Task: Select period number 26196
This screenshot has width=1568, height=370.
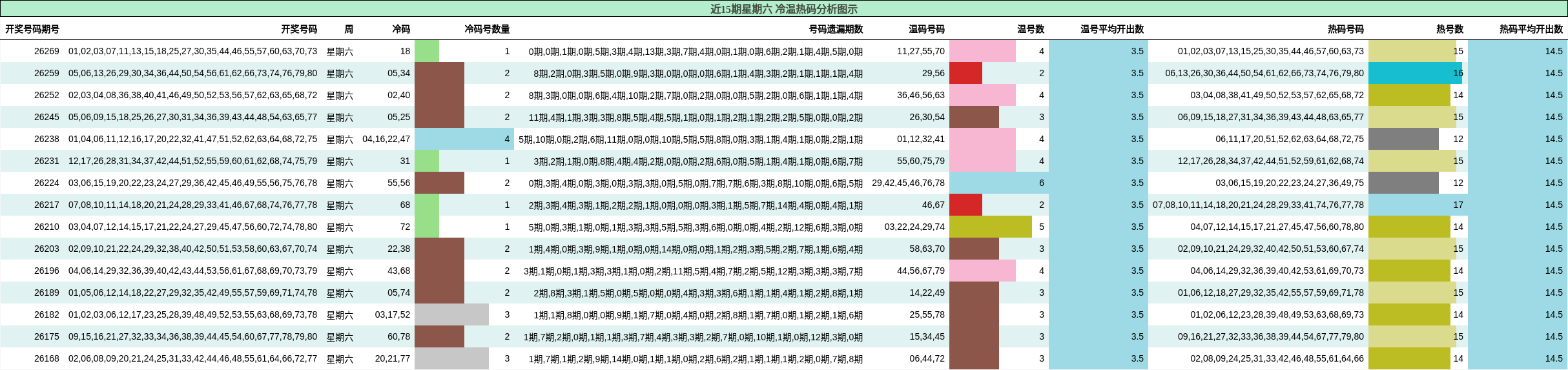Action: (46, 271)
